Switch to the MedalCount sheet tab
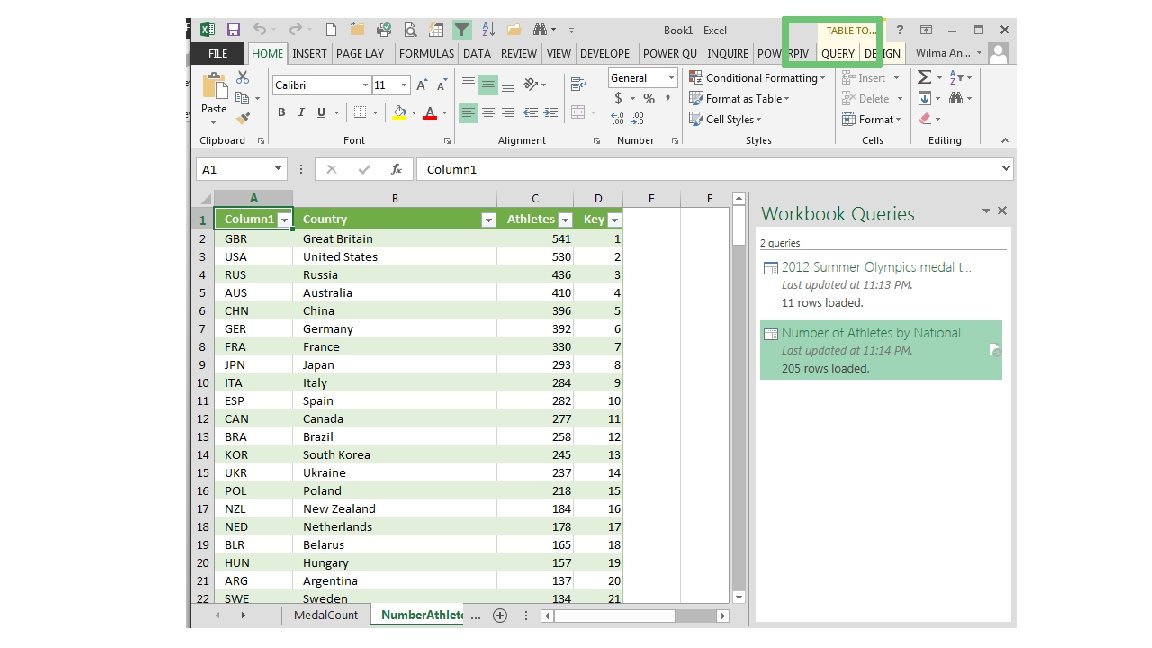Viewport: 1152px width, 648px height. (x=325, y=615)
